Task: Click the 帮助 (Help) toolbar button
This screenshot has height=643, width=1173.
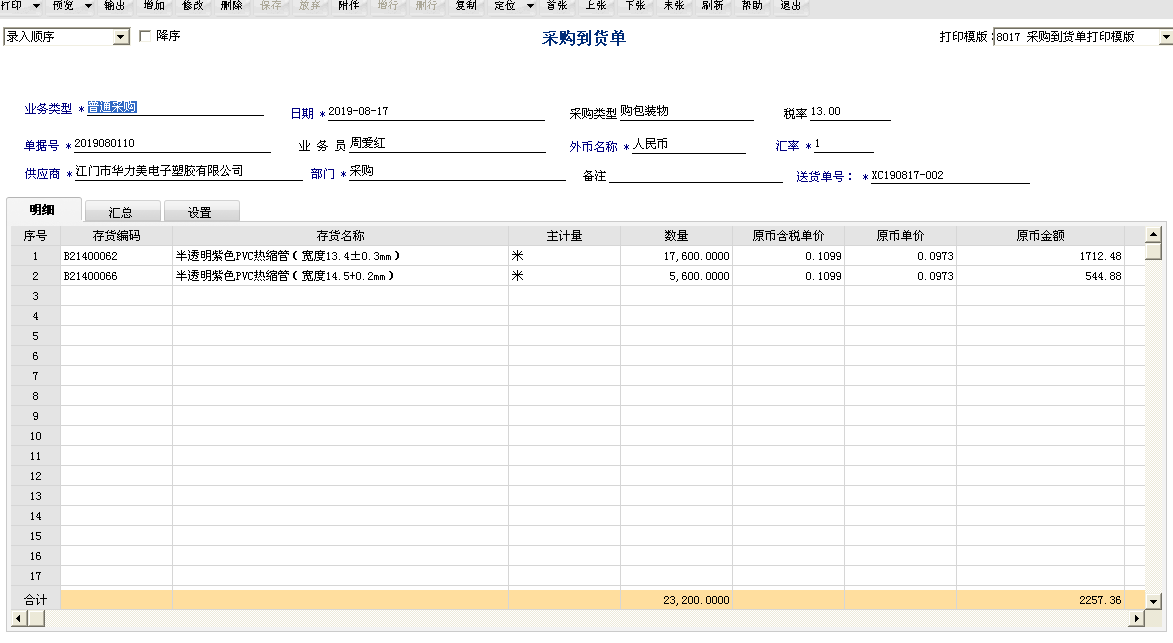Action: coord(752,5)
